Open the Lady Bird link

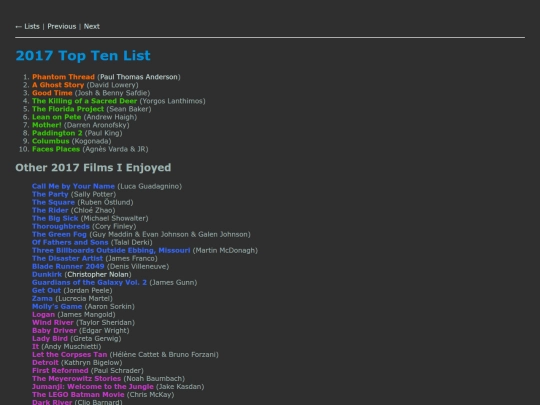tap(50, 339)
